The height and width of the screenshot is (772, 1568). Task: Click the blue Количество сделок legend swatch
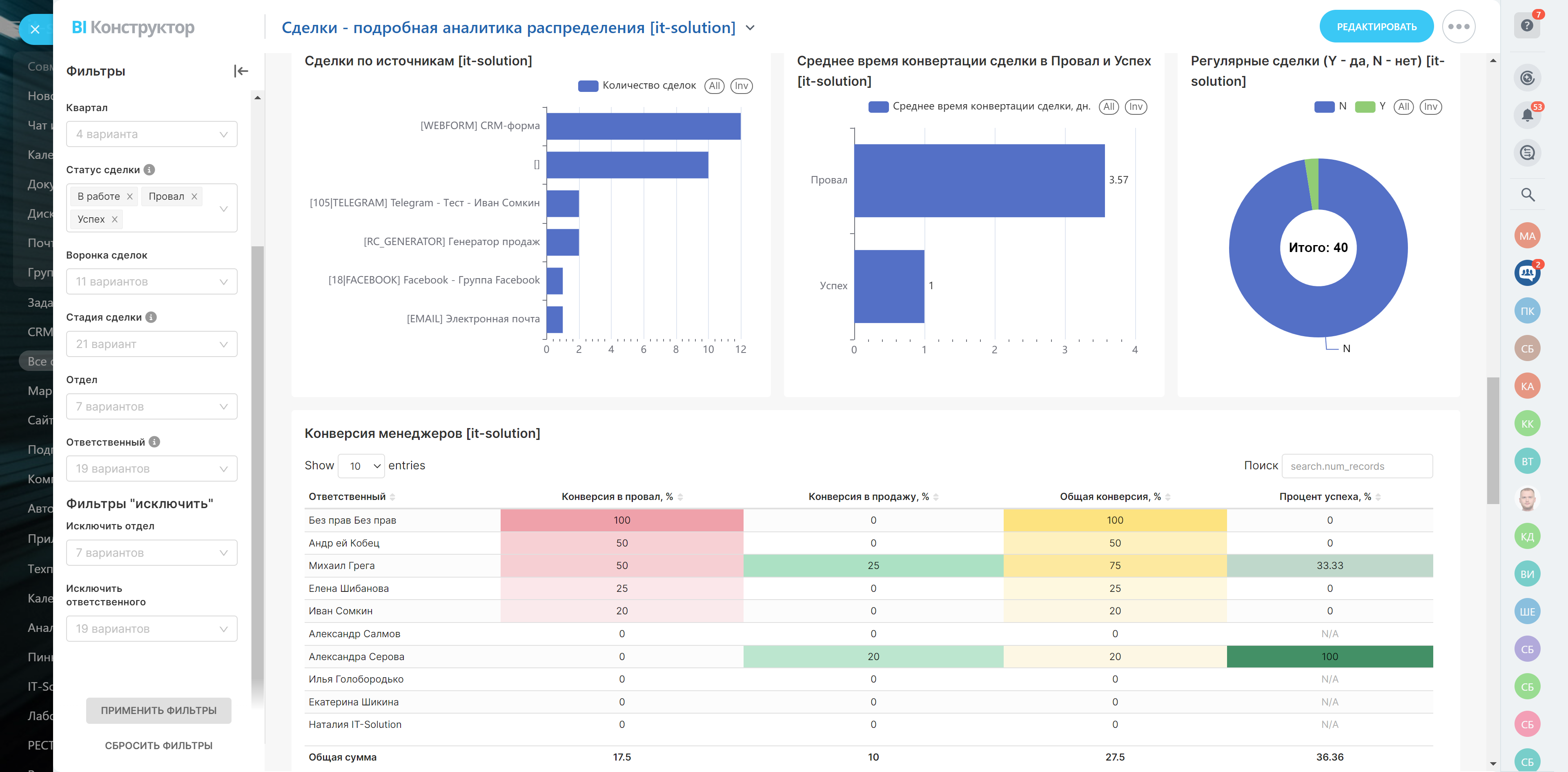coord(588,86)
